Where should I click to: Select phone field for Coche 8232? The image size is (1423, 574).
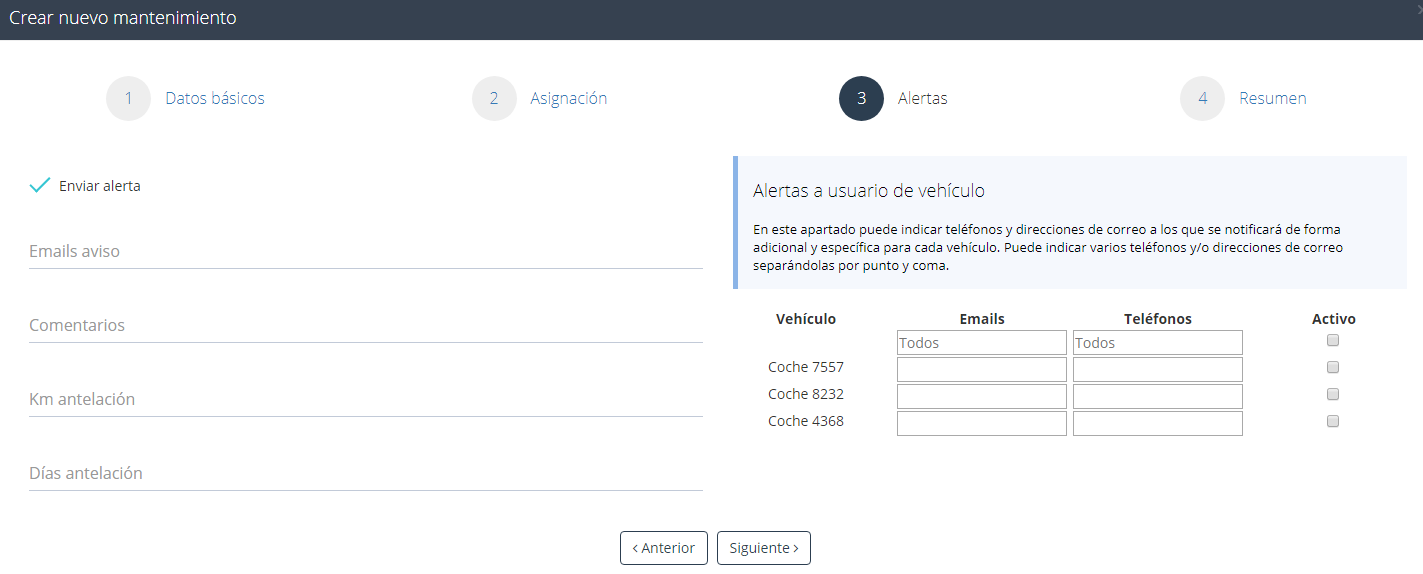coord(1157,396)
